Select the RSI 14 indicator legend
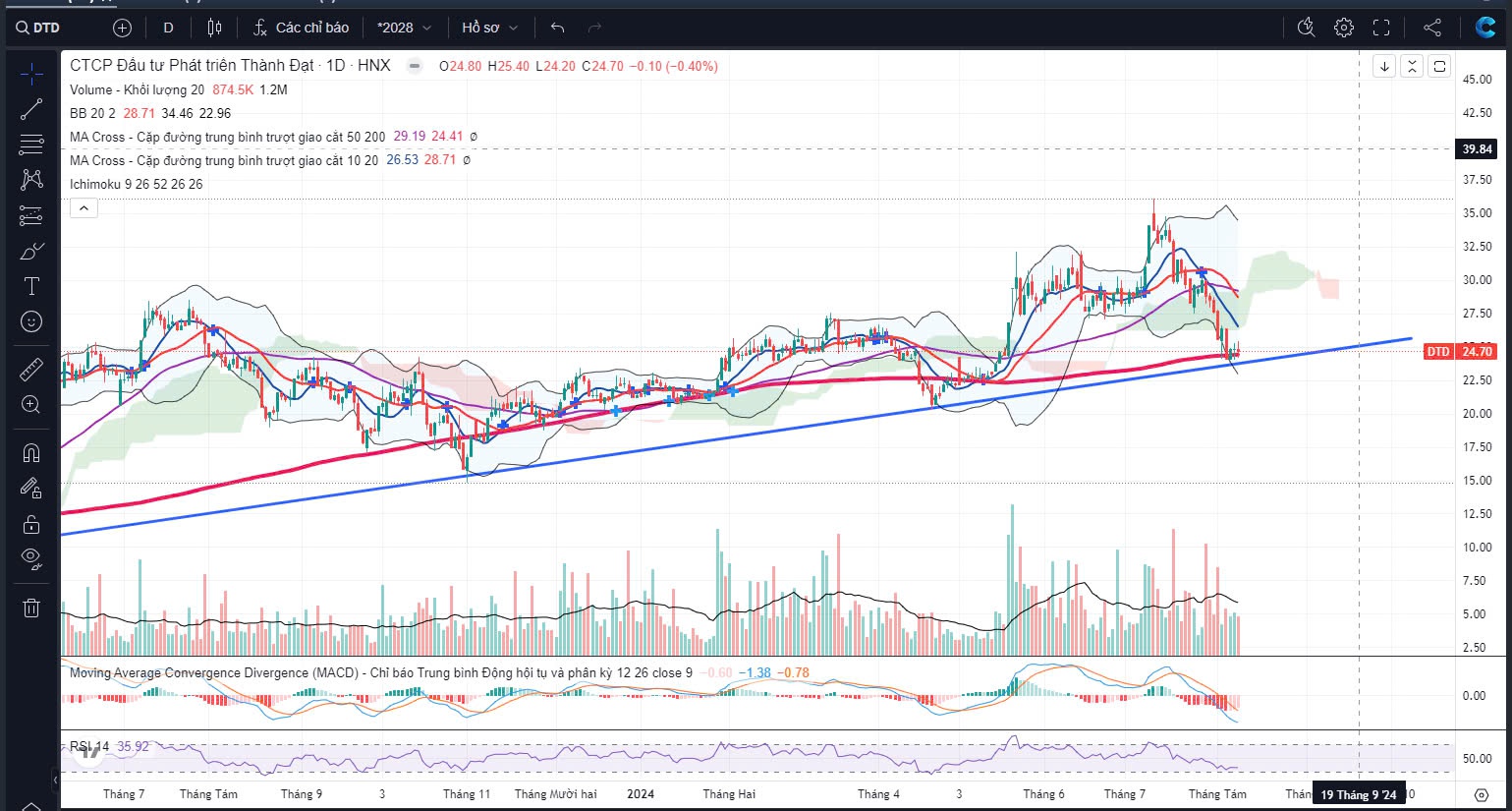The image size is (1512, 811). coord(89,747)
